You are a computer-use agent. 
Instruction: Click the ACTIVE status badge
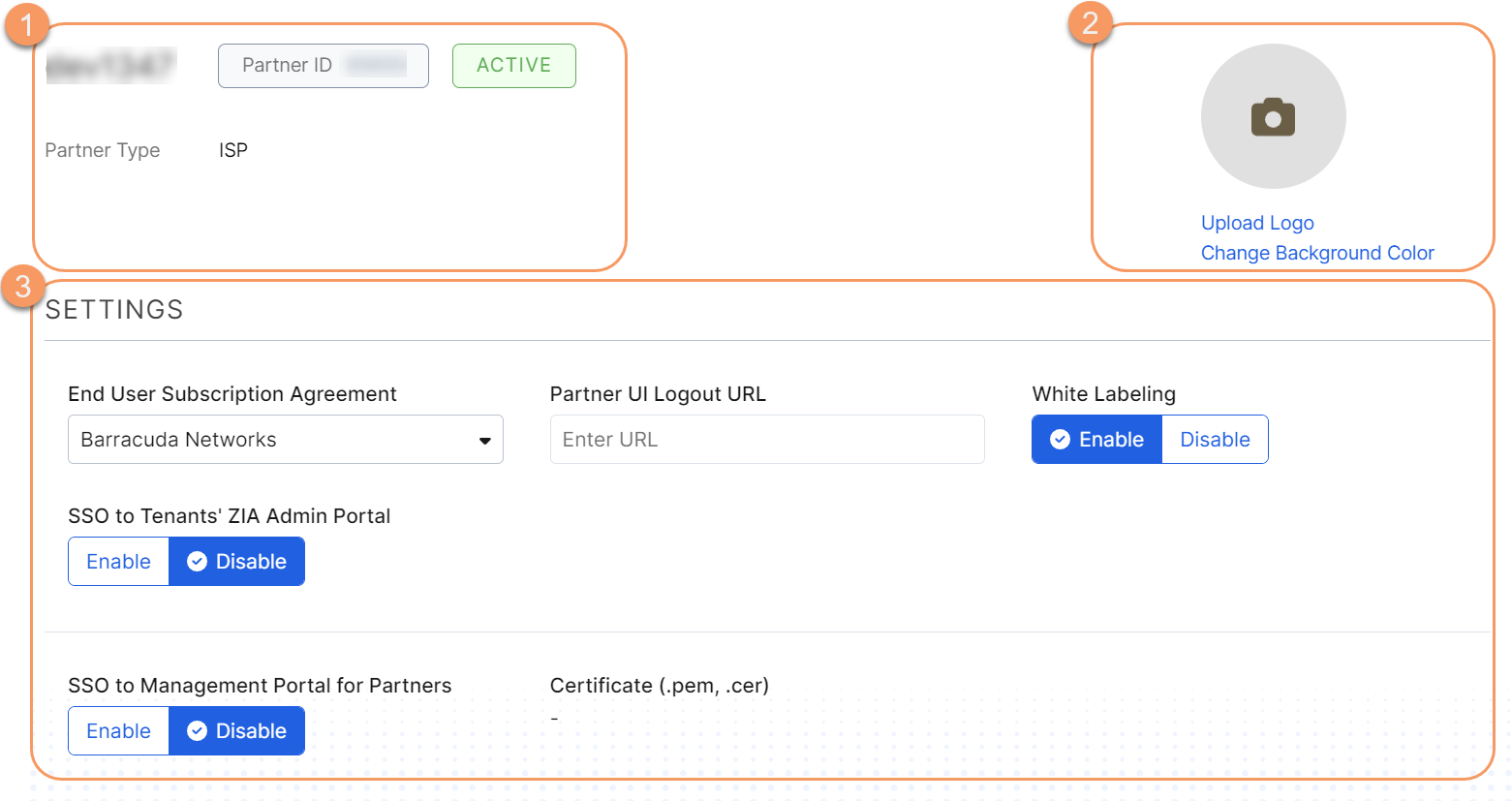[514, 66]
